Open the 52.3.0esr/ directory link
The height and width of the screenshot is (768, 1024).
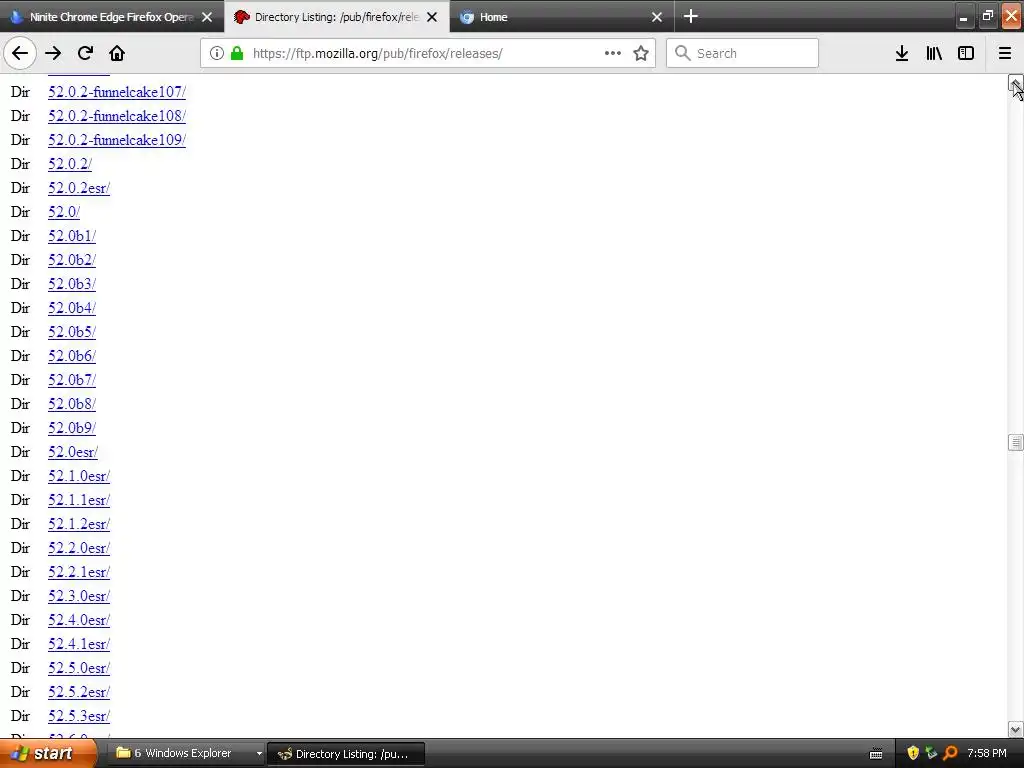[x=79, y=596]
